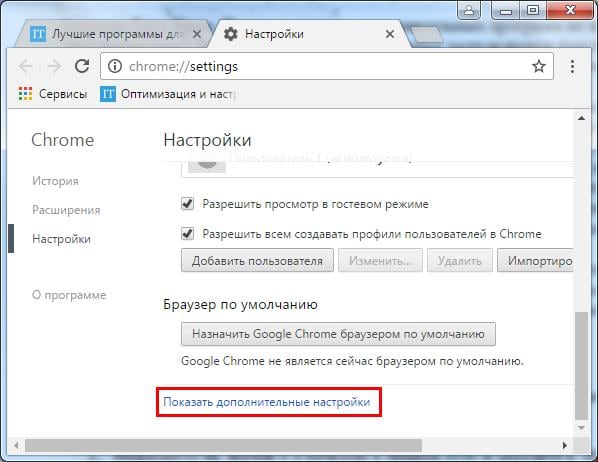598x462 pixels.
Task: Click the user profile button in title bar
Action: point(469,10)
